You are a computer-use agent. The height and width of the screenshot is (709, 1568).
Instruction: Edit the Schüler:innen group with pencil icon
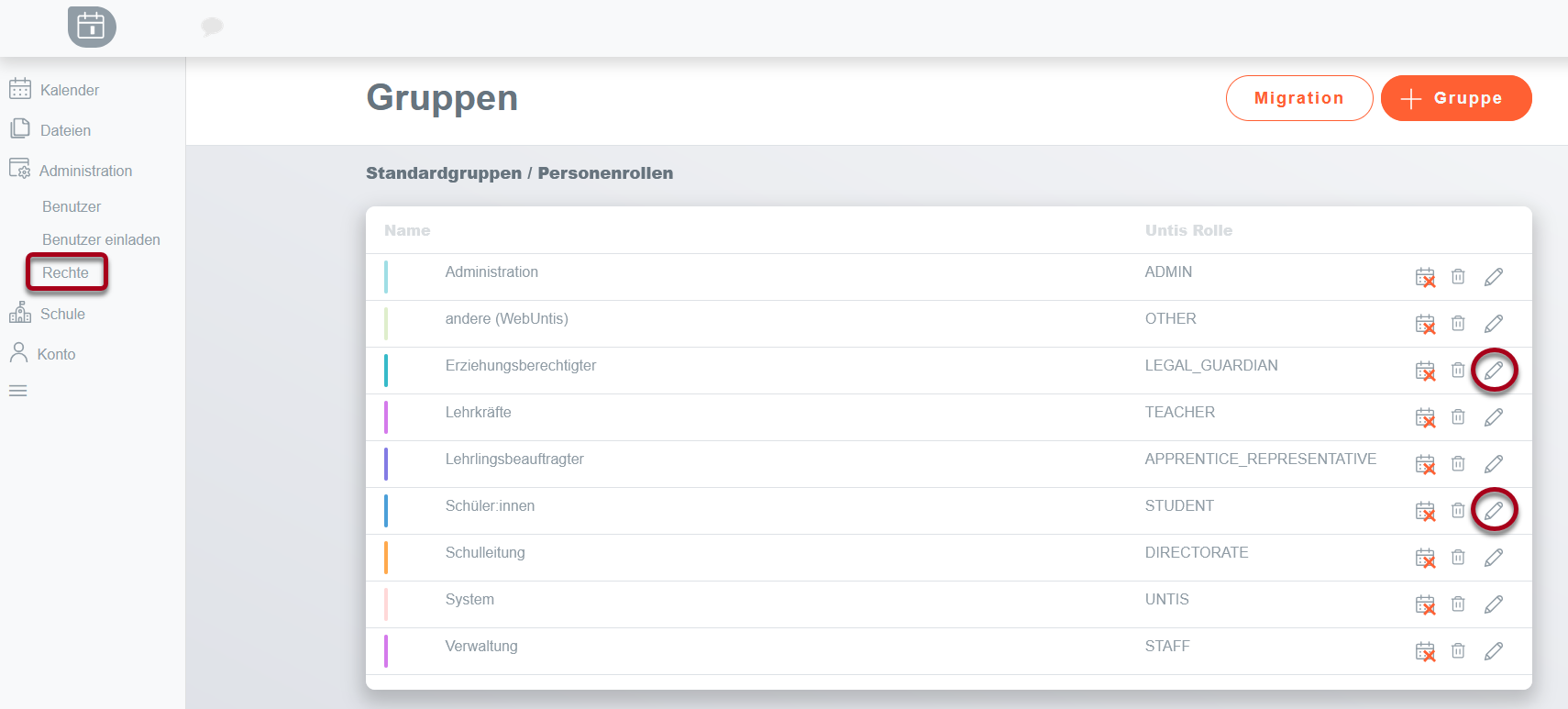coord(1494,511)
